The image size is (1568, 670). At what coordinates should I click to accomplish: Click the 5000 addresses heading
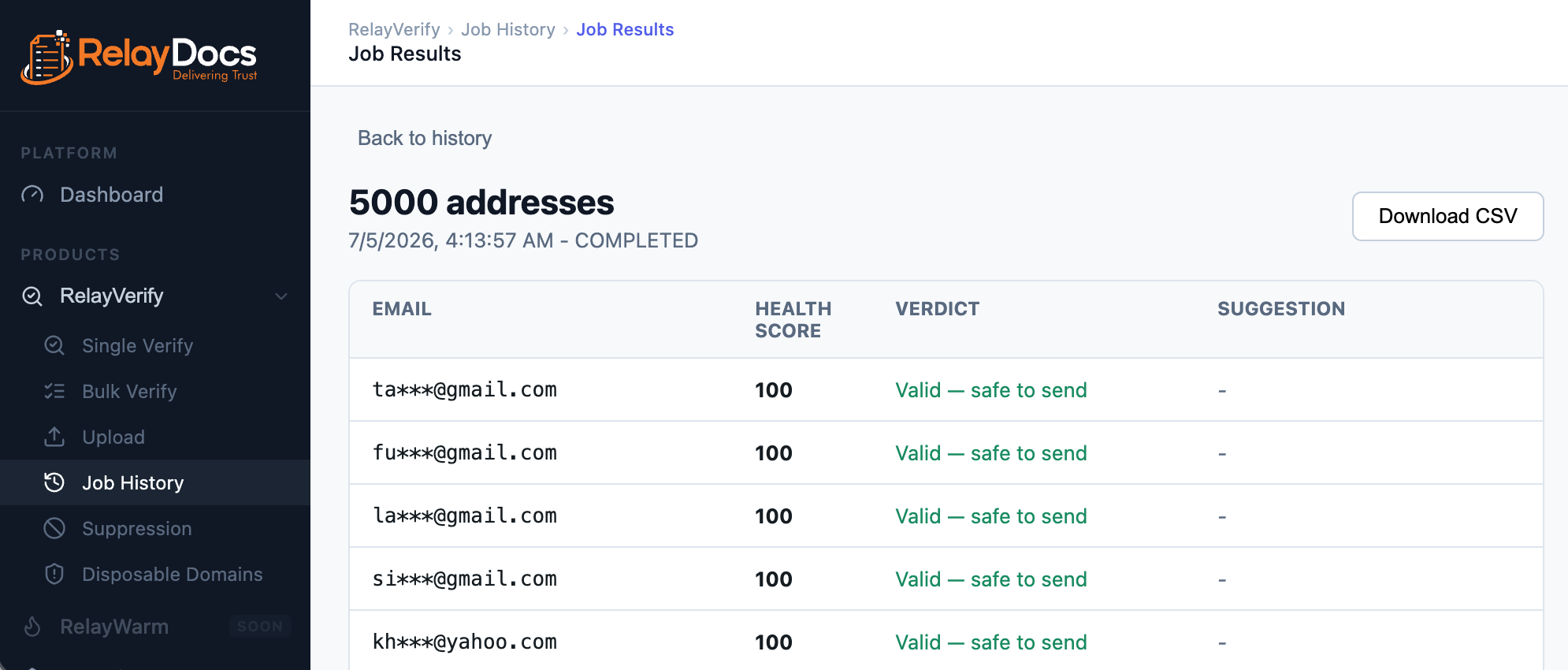point(481,203)
